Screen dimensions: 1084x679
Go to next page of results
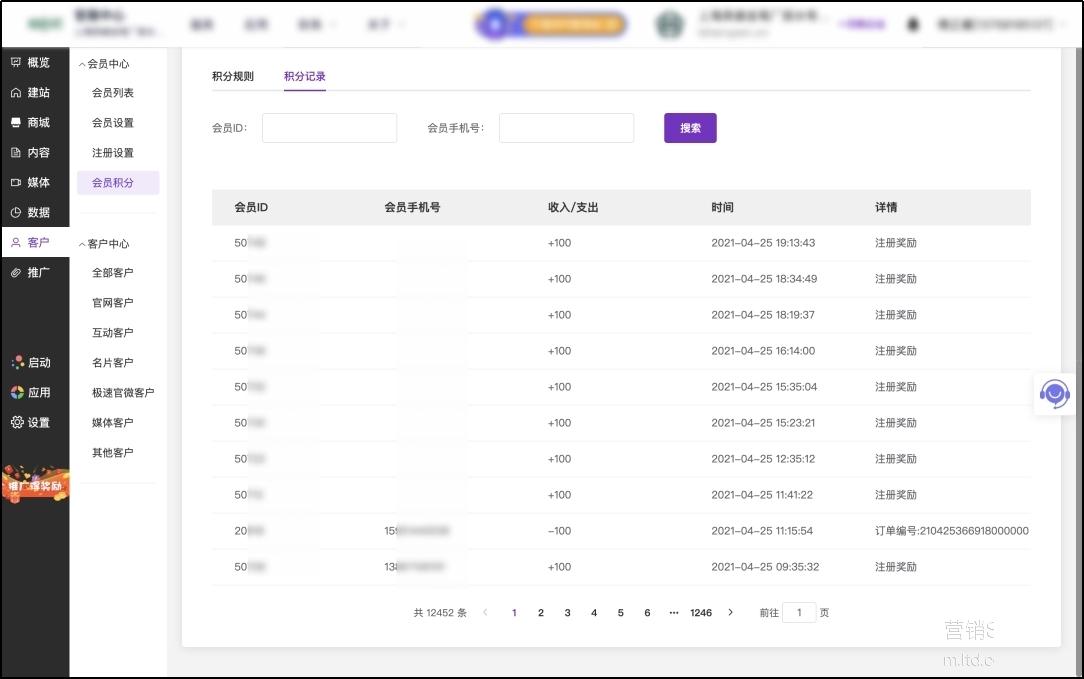click(731, 612)
